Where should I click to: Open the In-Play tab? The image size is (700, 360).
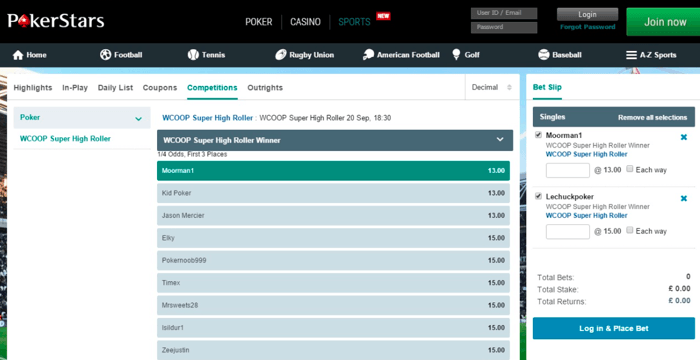(75, 88)
